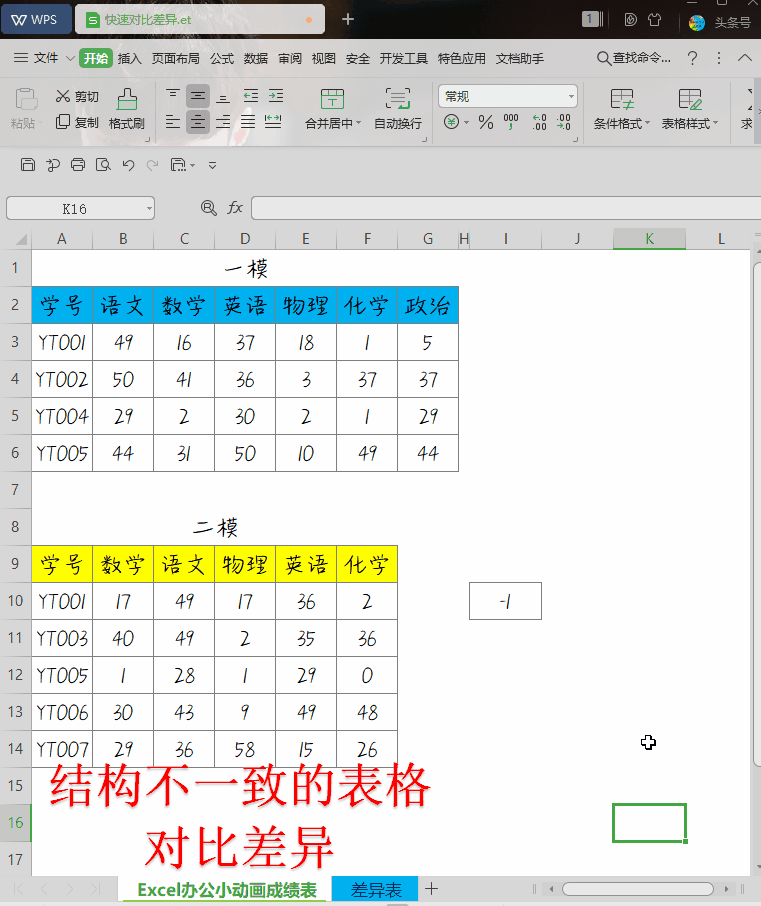761x906 pixels.
Task: Decrease decimal places
Action: pyautogui.click(x=564, y=122)
